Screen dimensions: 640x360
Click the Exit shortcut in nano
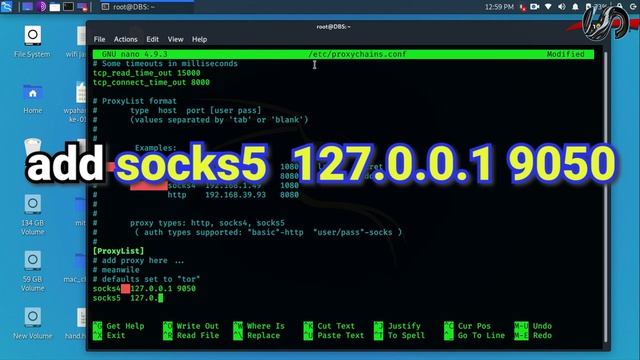[109, 336]
